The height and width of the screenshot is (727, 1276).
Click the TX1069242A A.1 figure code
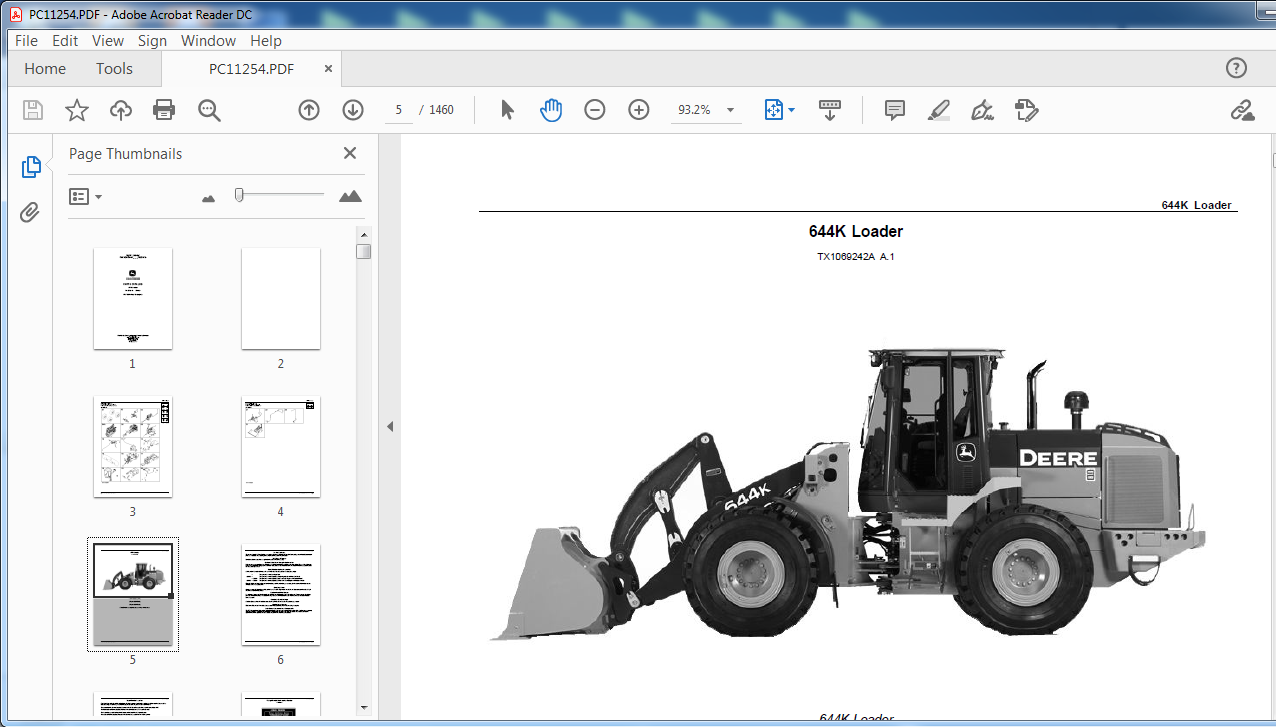coord(856,257)
